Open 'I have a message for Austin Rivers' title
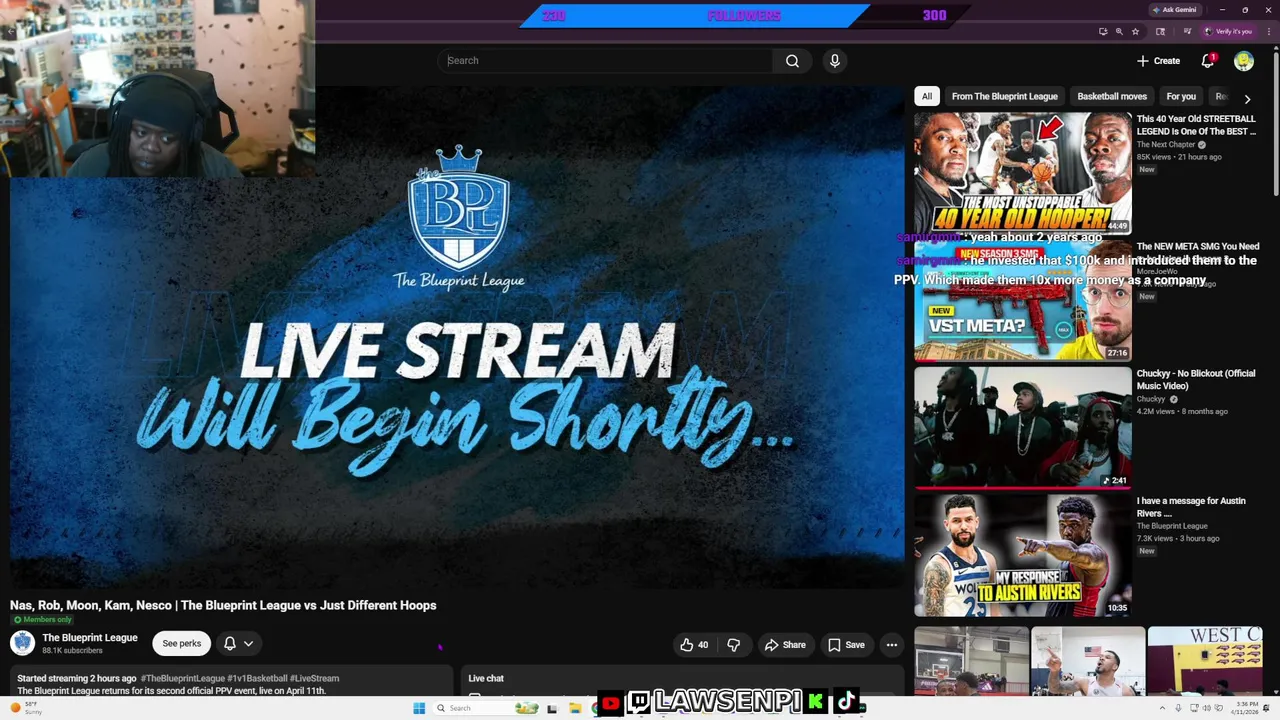Screen dimensions: 1280x720 pyautogui.click(x=1191, y=507)
